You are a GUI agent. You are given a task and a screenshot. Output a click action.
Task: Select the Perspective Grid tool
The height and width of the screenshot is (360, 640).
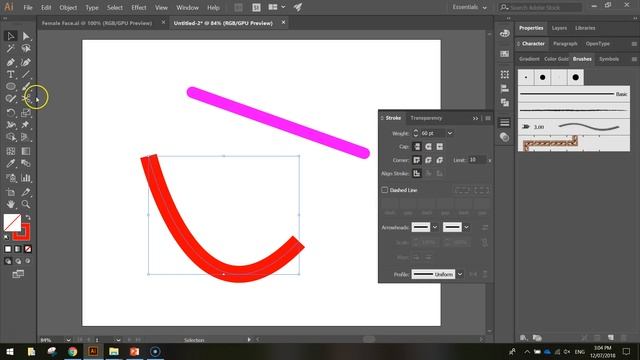click(x=26, y=138)
